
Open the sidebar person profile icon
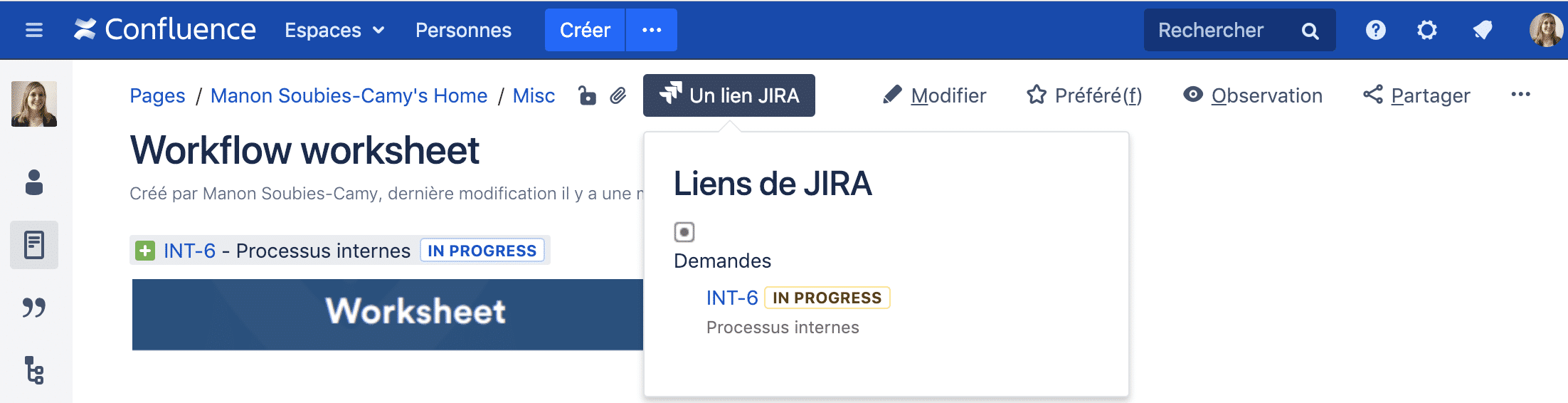[34, 182]
